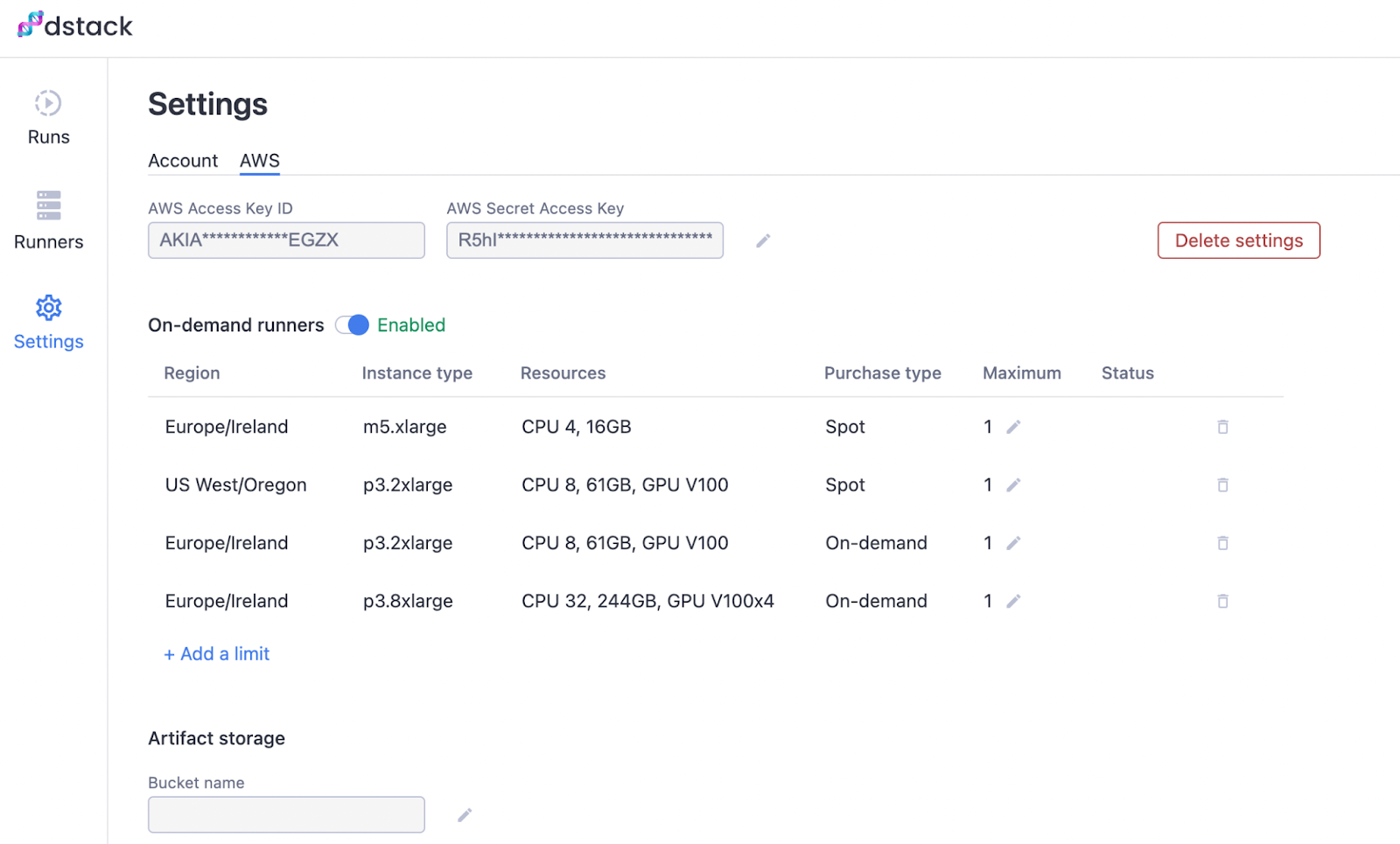Delete the m5.xlarge limit row

[x=1222, y=427]
